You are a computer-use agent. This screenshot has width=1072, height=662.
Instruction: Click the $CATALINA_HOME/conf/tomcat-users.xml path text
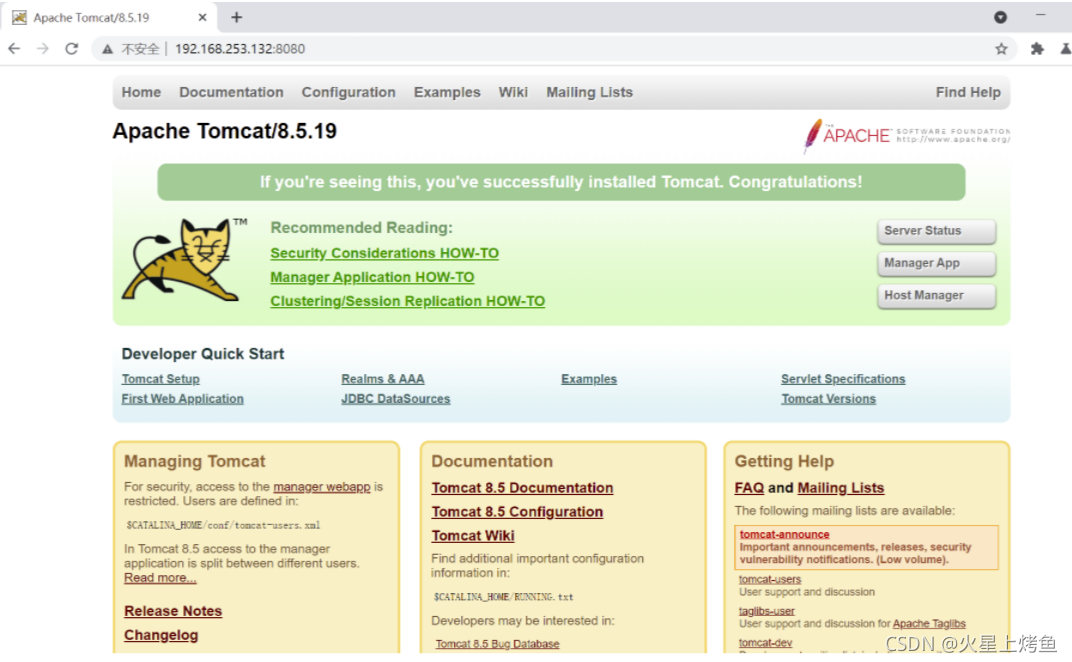(223, 525)
